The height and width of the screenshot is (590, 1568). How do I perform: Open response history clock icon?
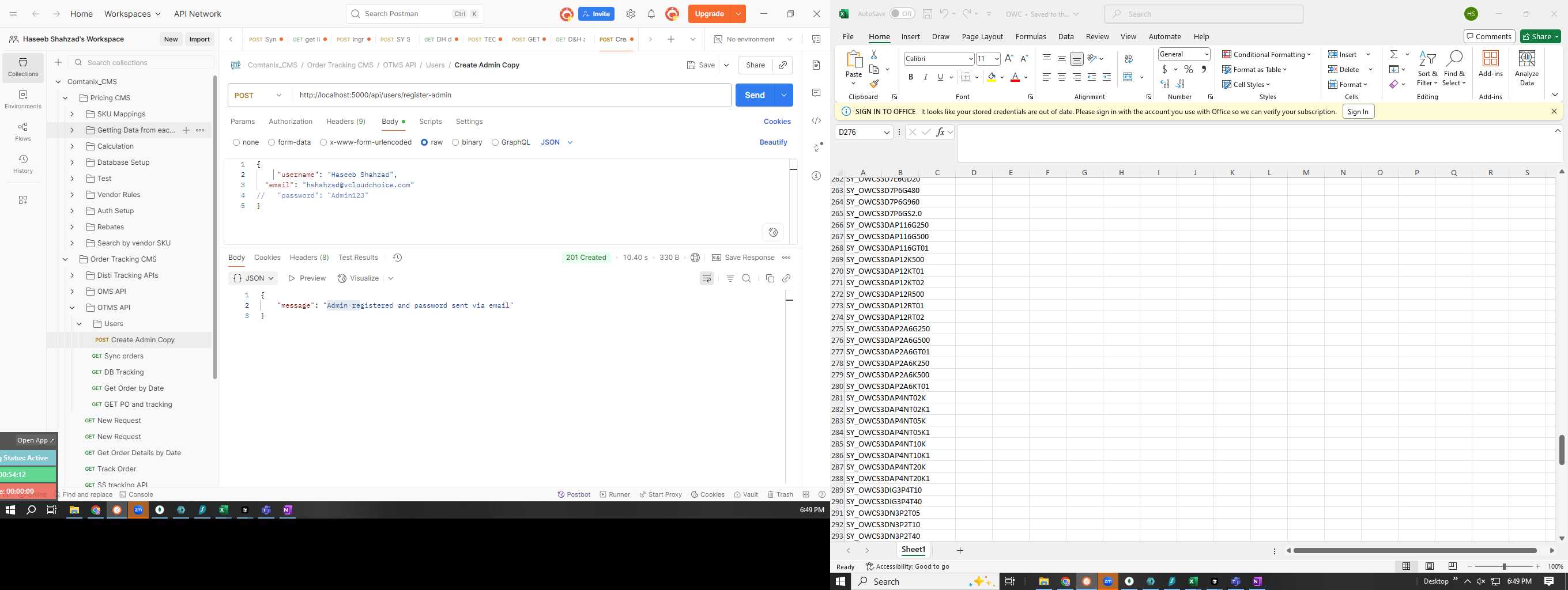point(398,258)
